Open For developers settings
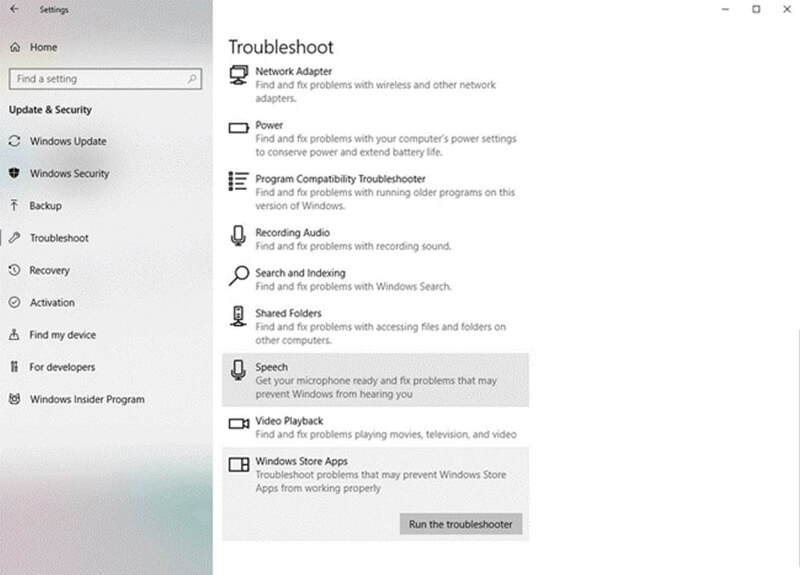 click(x=62, y=367)
